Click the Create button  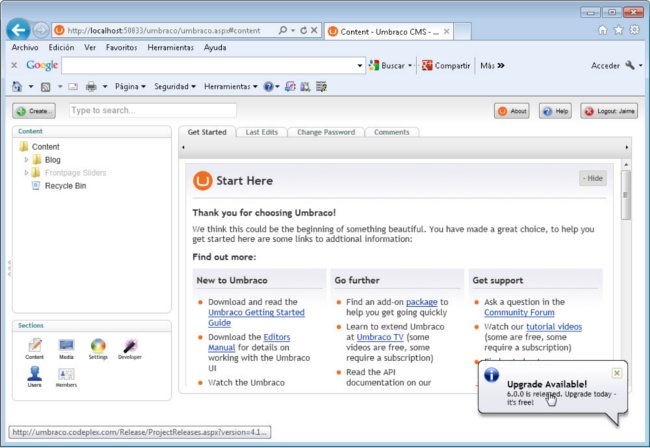[x=34, y=111]
